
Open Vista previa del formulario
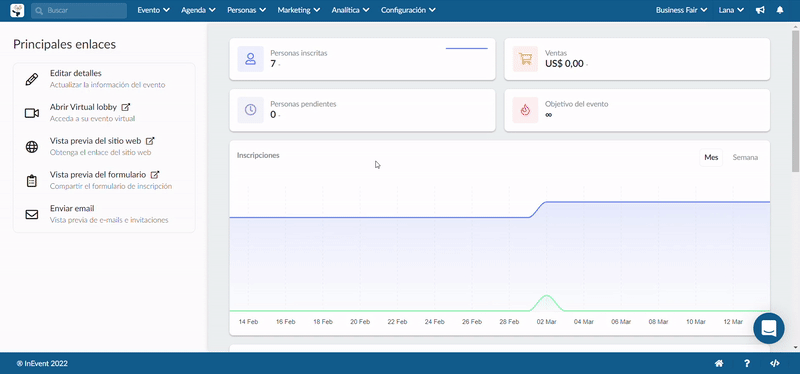pyautogui.click(x=98, y=174)
